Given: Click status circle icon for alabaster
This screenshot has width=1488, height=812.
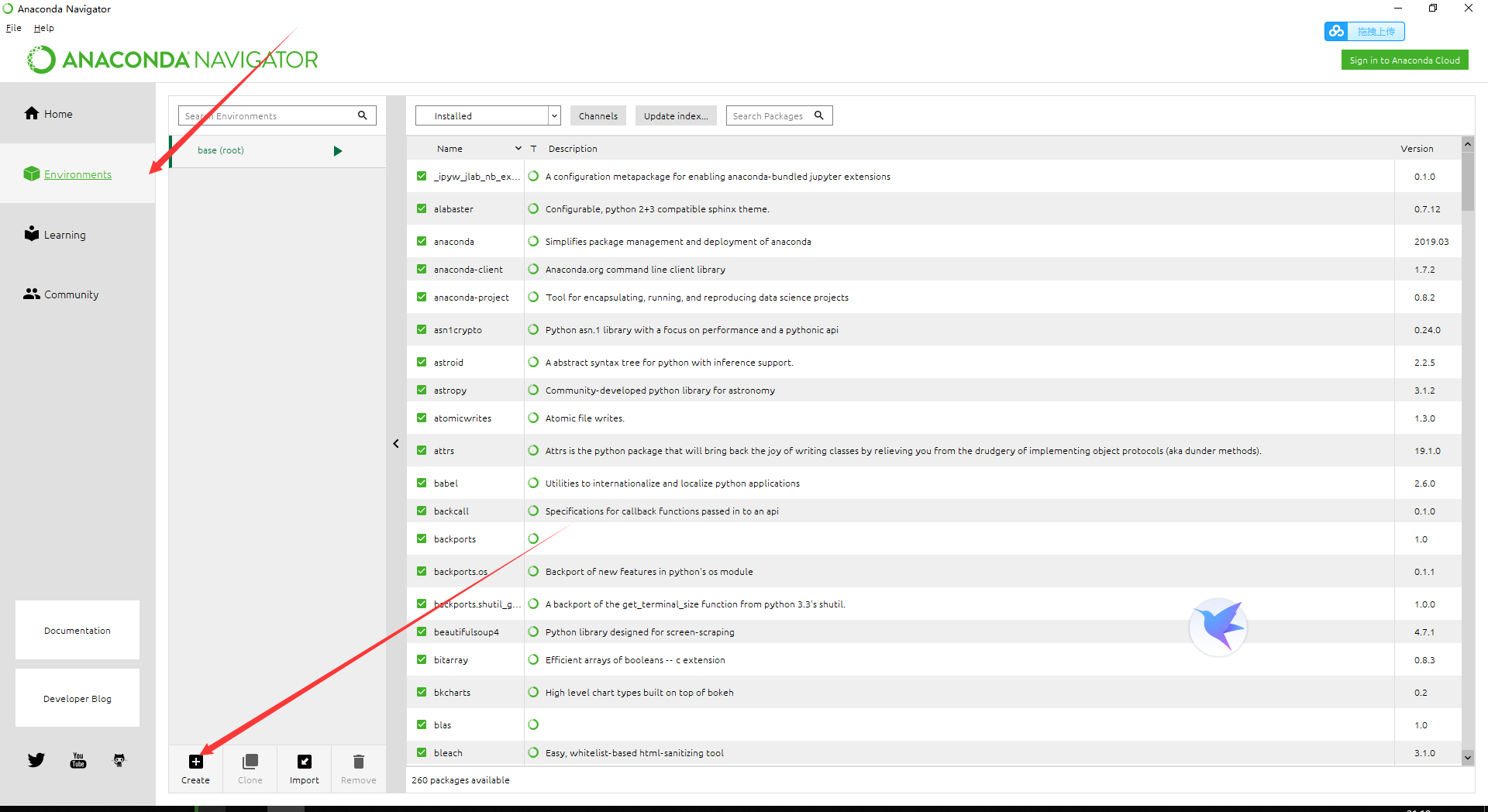Looking at the screenshot, I should tap(533, 208).
